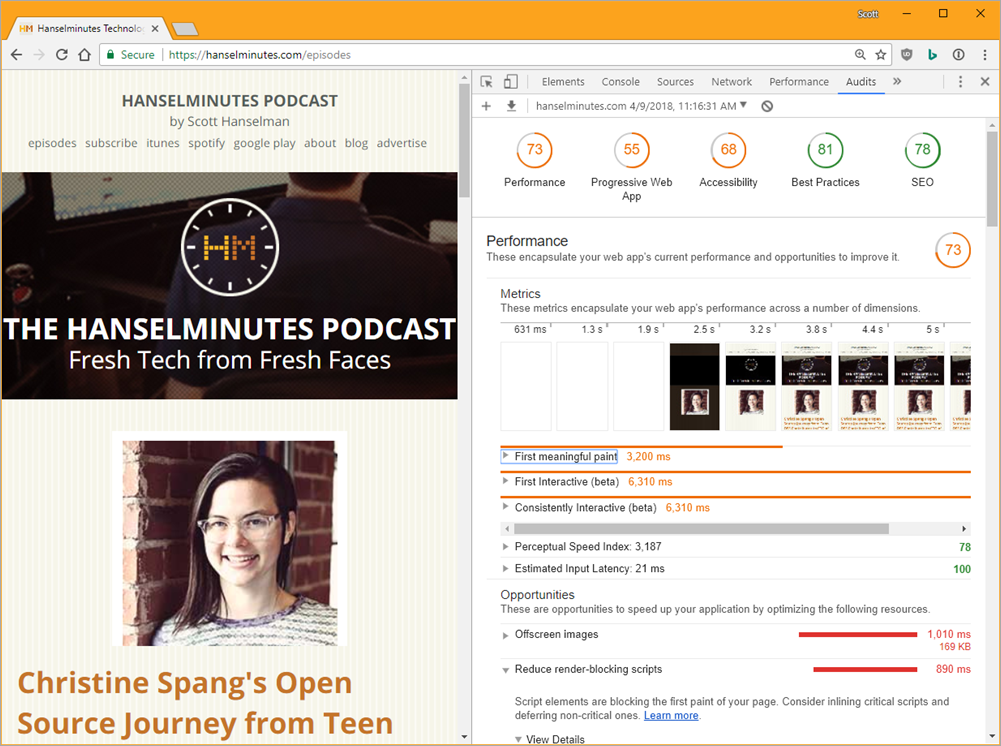Click the Scott profile button
The image size is (1001, 746).
point(868,14)
